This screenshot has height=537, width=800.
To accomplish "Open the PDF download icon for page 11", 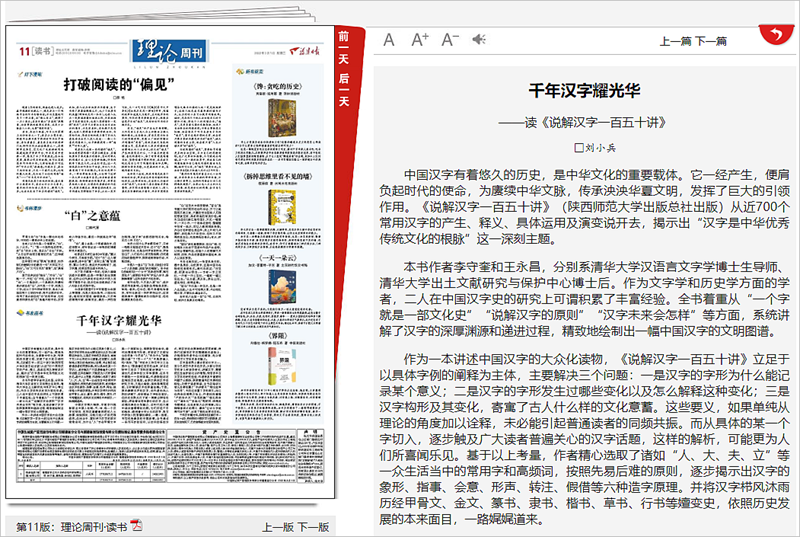I will [136, 525].
